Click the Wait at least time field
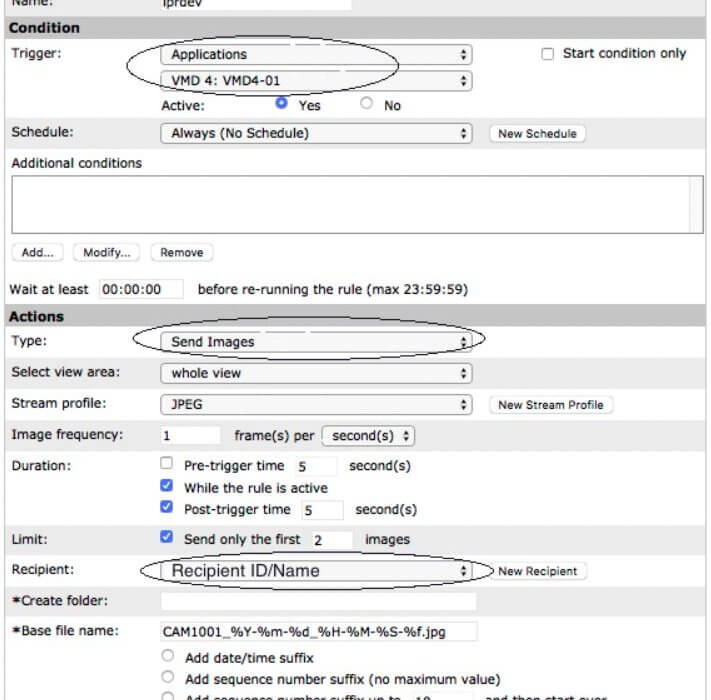The image size is (711, 700). [x=141, y=289]
